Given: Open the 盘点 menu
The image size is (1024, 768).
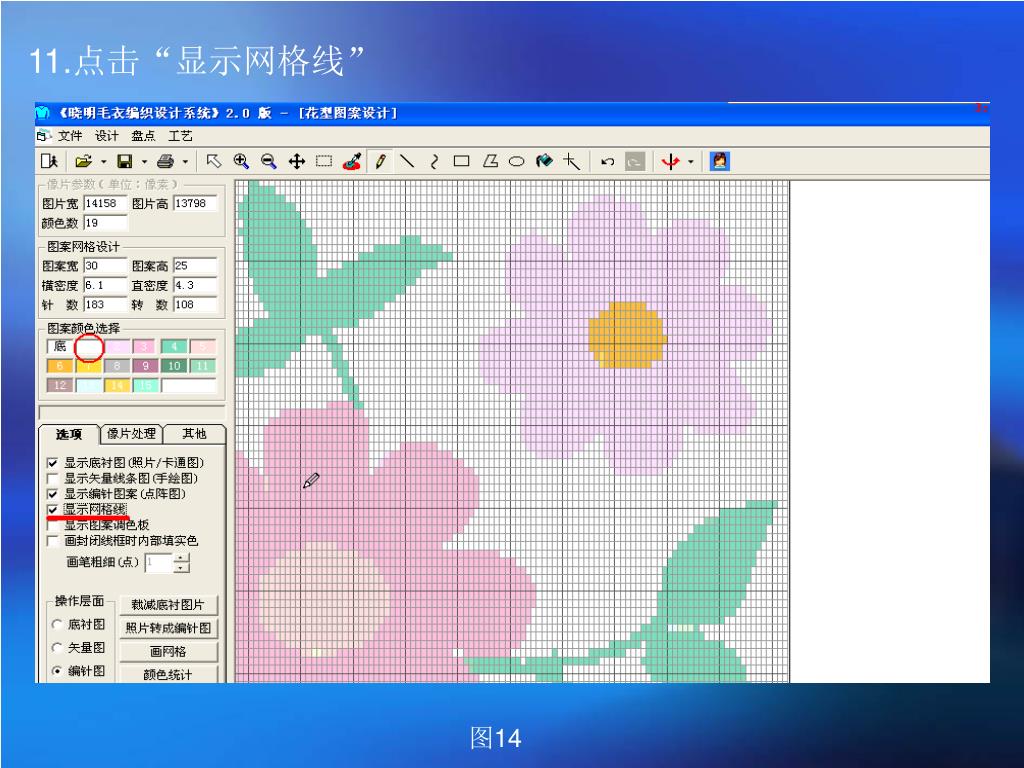Looking at the screenshot, I should [143, 136].
